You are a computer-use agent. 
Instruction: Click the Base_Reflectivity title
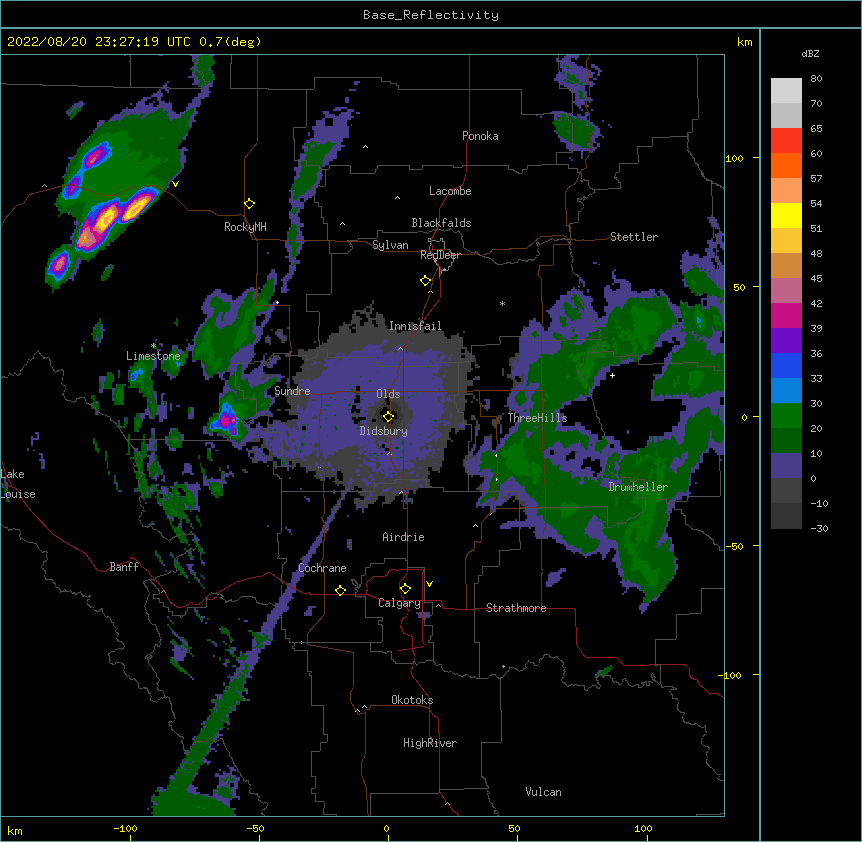coord(431,15)
